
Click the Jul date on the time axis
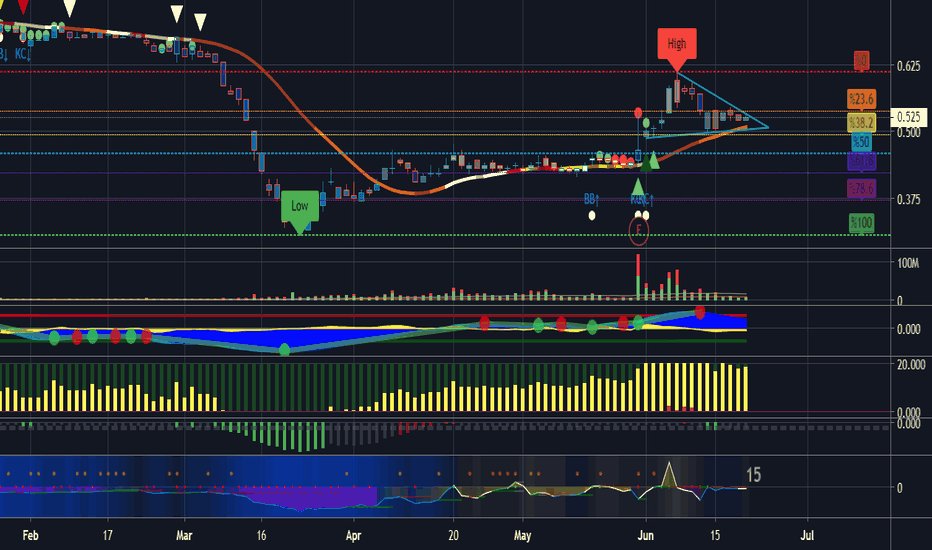click(x=807, y=536)
